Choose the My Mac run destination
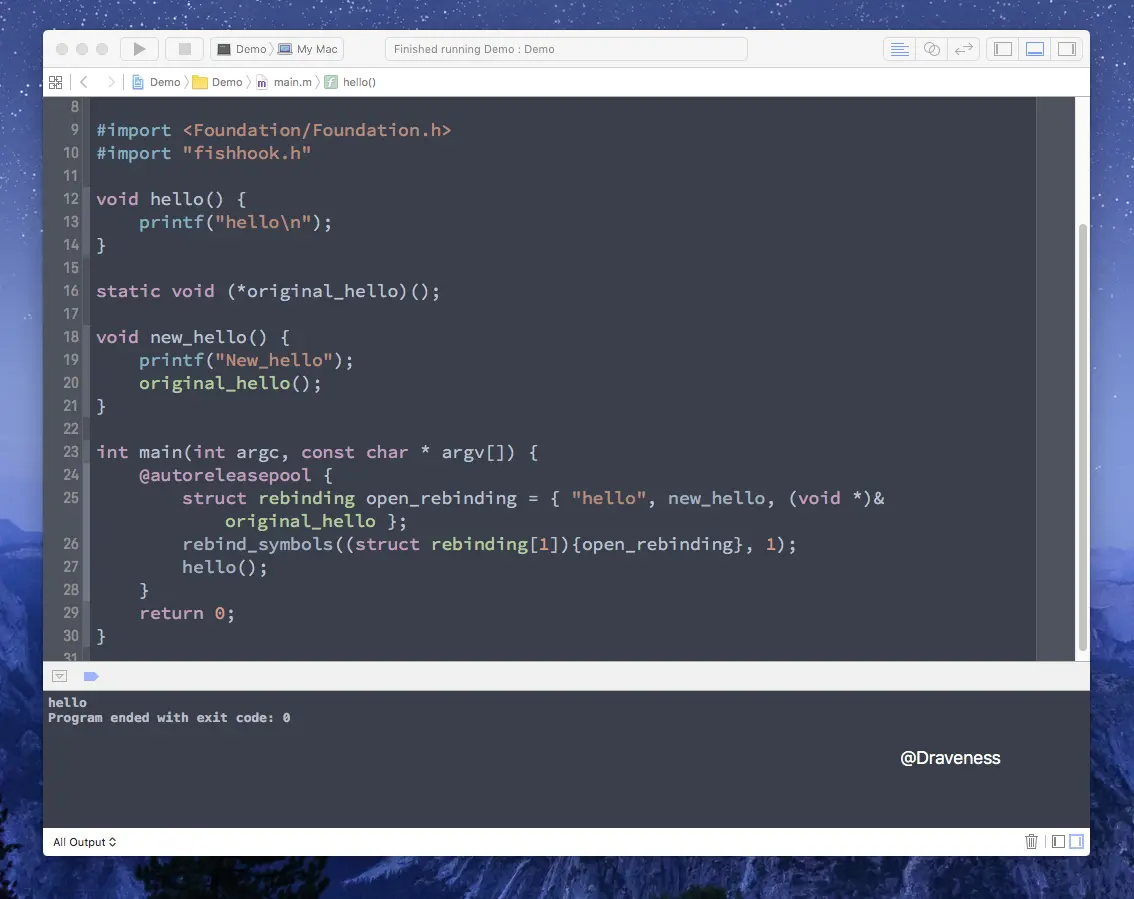 pos(308,49)
